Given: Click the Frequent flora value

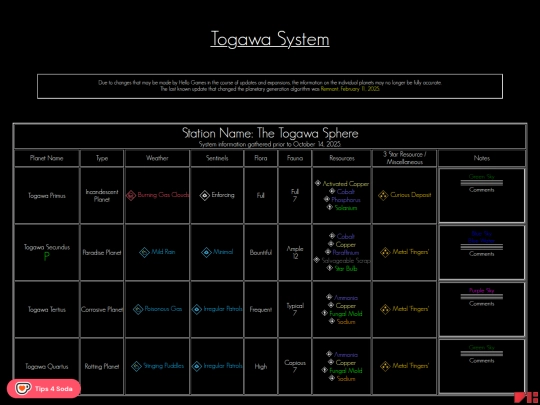Looking at the screenshot, I should coord(261,310).
